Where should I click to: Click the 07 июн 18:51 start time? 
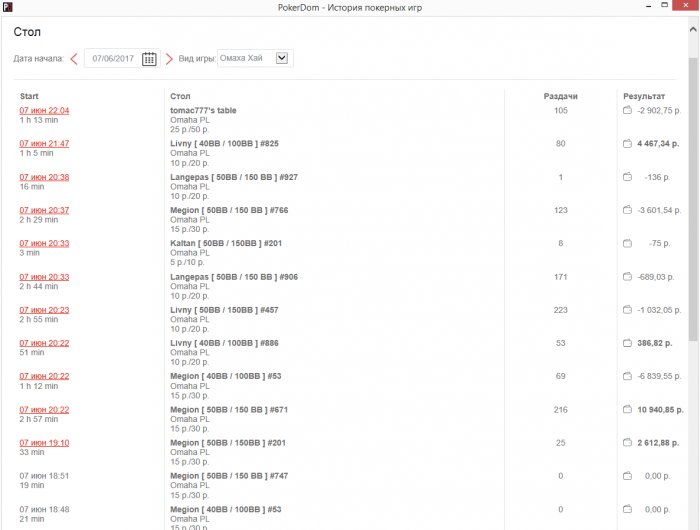click(x=44, y=476)
